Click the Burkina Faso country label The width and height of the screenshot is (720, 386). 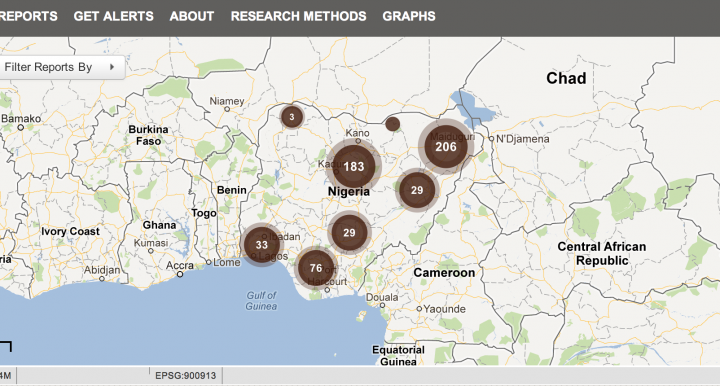coord(148,135)
